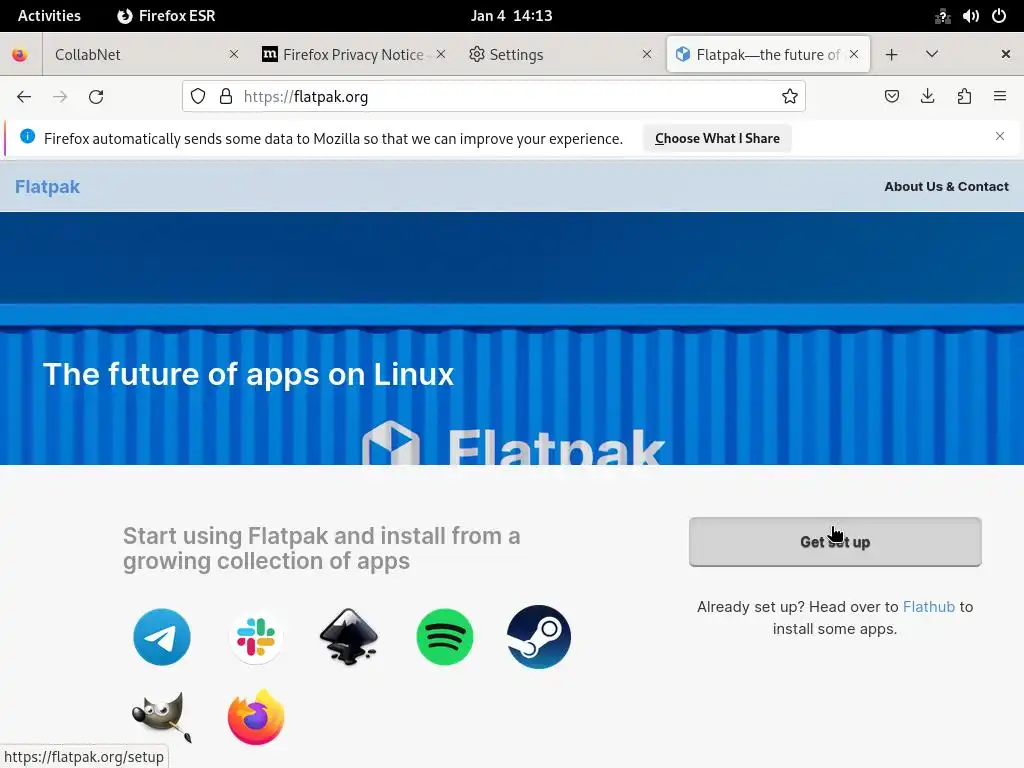This screenshot has width=1024, height=768.
Task: View site security via the padlock icon
Action: pyautogui.click(x=226, y=97)
